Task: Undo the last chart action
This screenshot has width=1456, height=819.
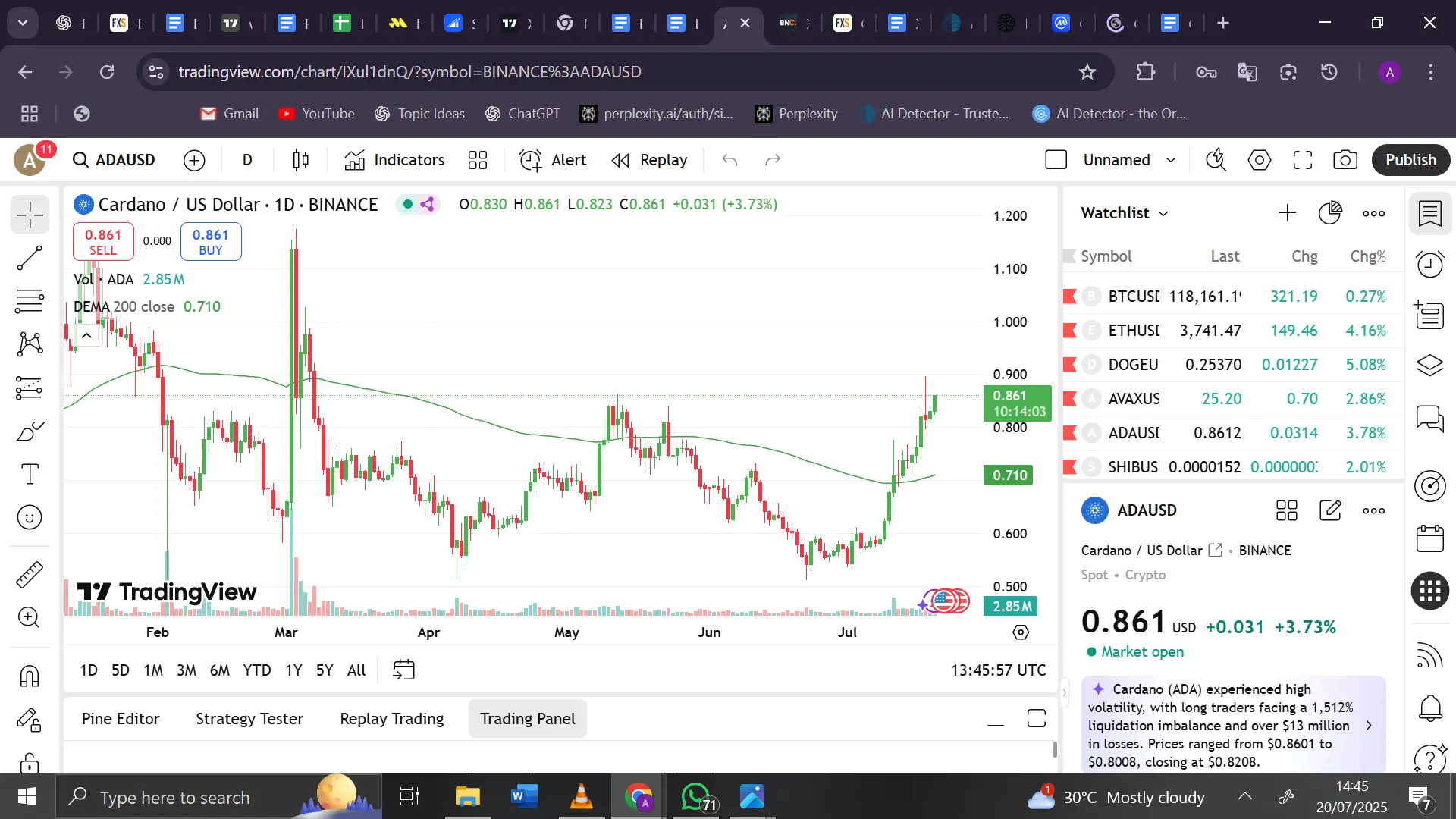Action: click(x=730, y=160)
